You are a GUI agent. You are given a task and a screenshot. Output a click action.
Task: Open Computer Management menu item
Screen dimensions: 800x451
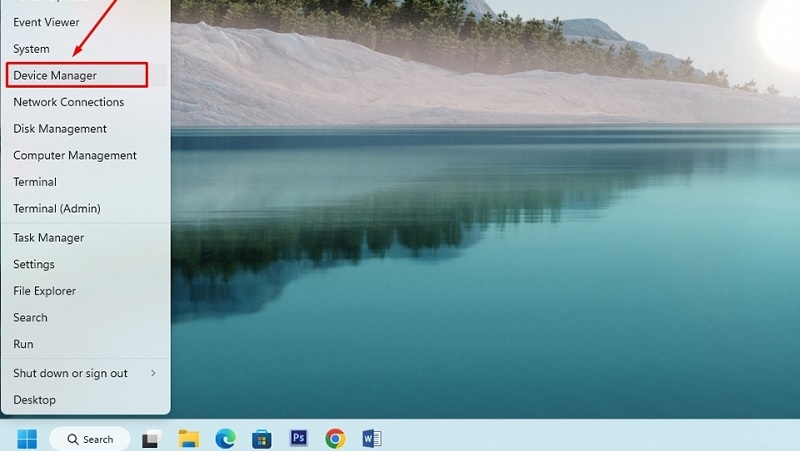(86, 155)
